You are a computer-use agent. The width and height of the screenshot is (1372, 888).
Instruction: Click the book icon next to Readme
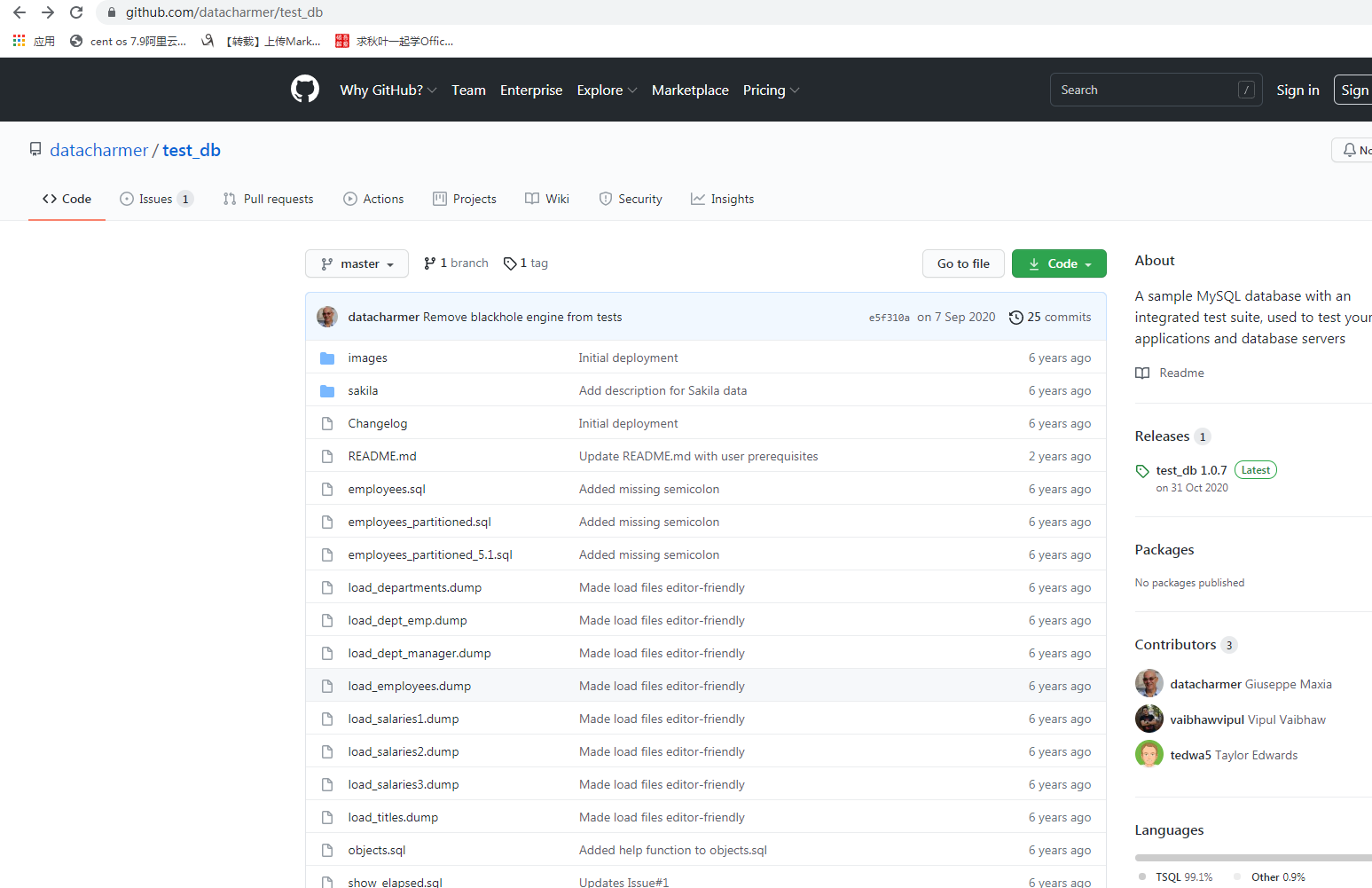click(1142, 373)
